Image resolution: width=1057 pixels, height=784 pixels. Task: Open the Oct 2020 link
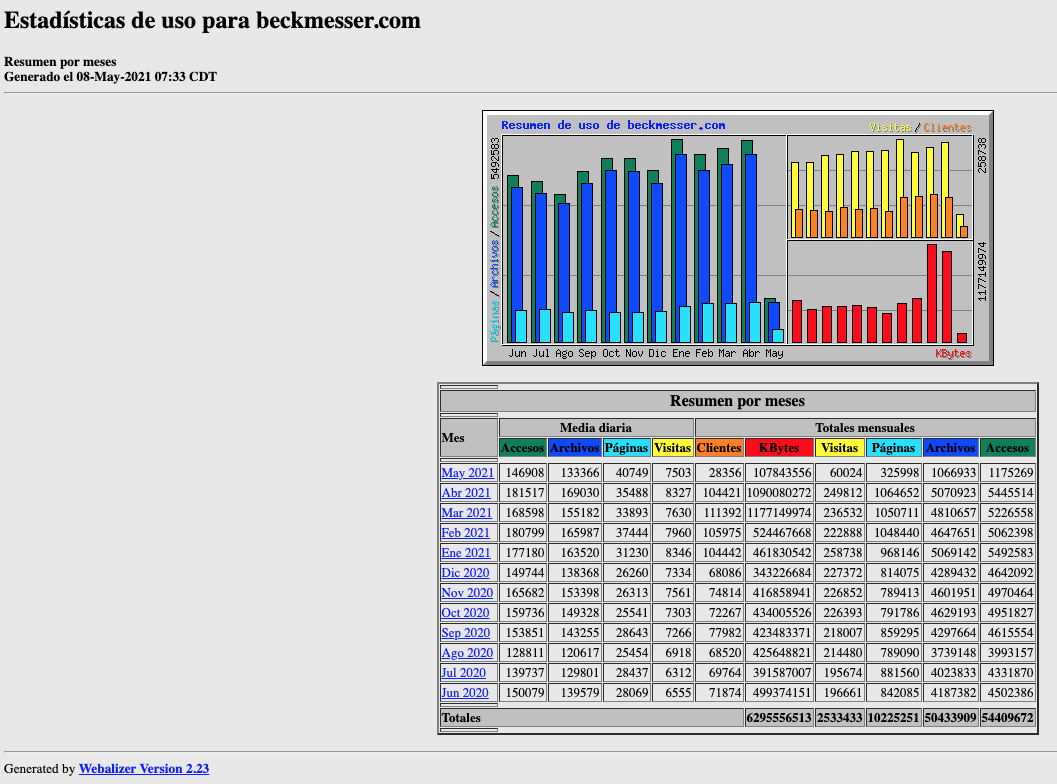(466, 613)
